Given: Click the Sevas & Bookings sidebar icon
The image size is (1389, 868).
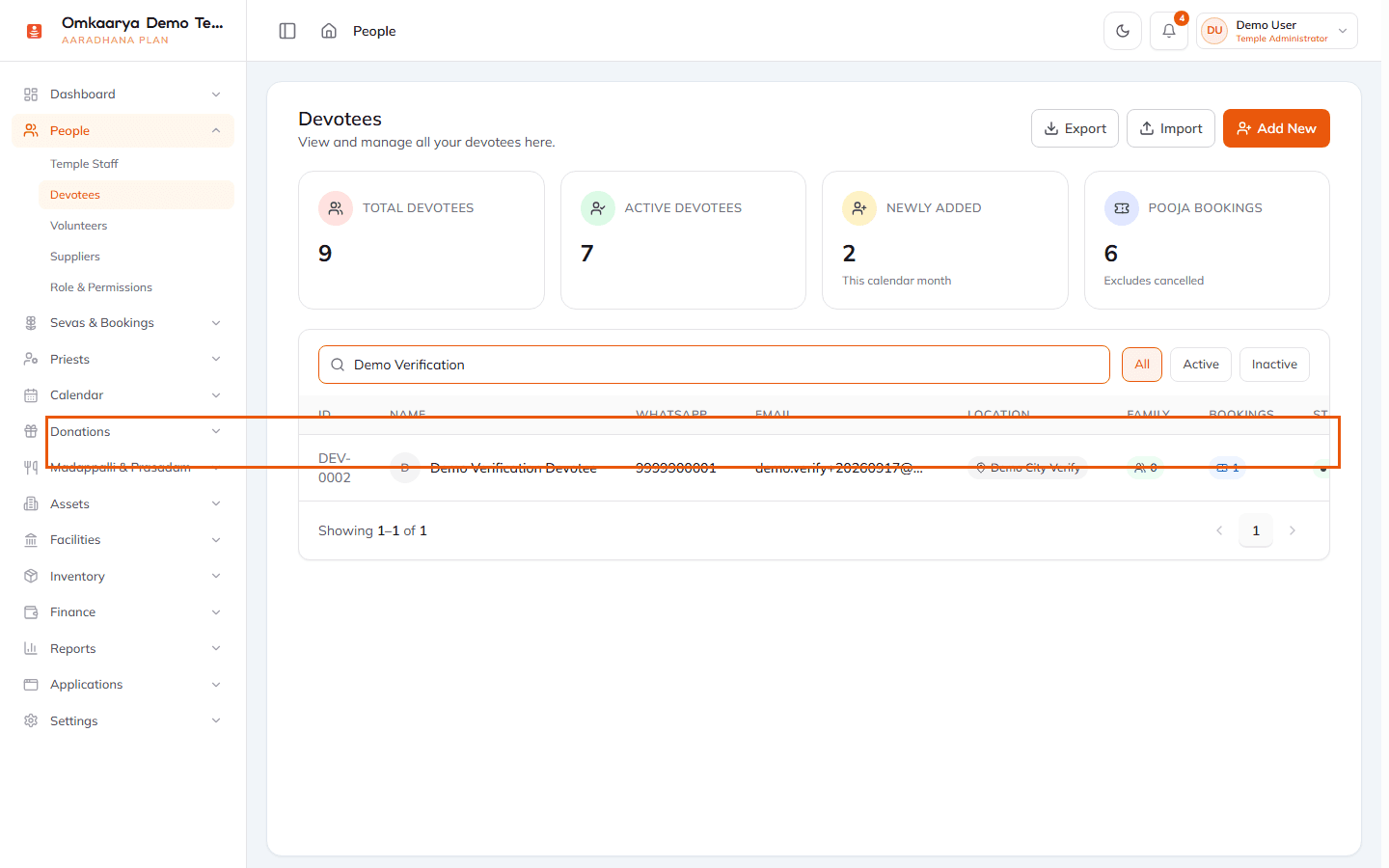Looking at the screenshot, I should click(31, 323).
